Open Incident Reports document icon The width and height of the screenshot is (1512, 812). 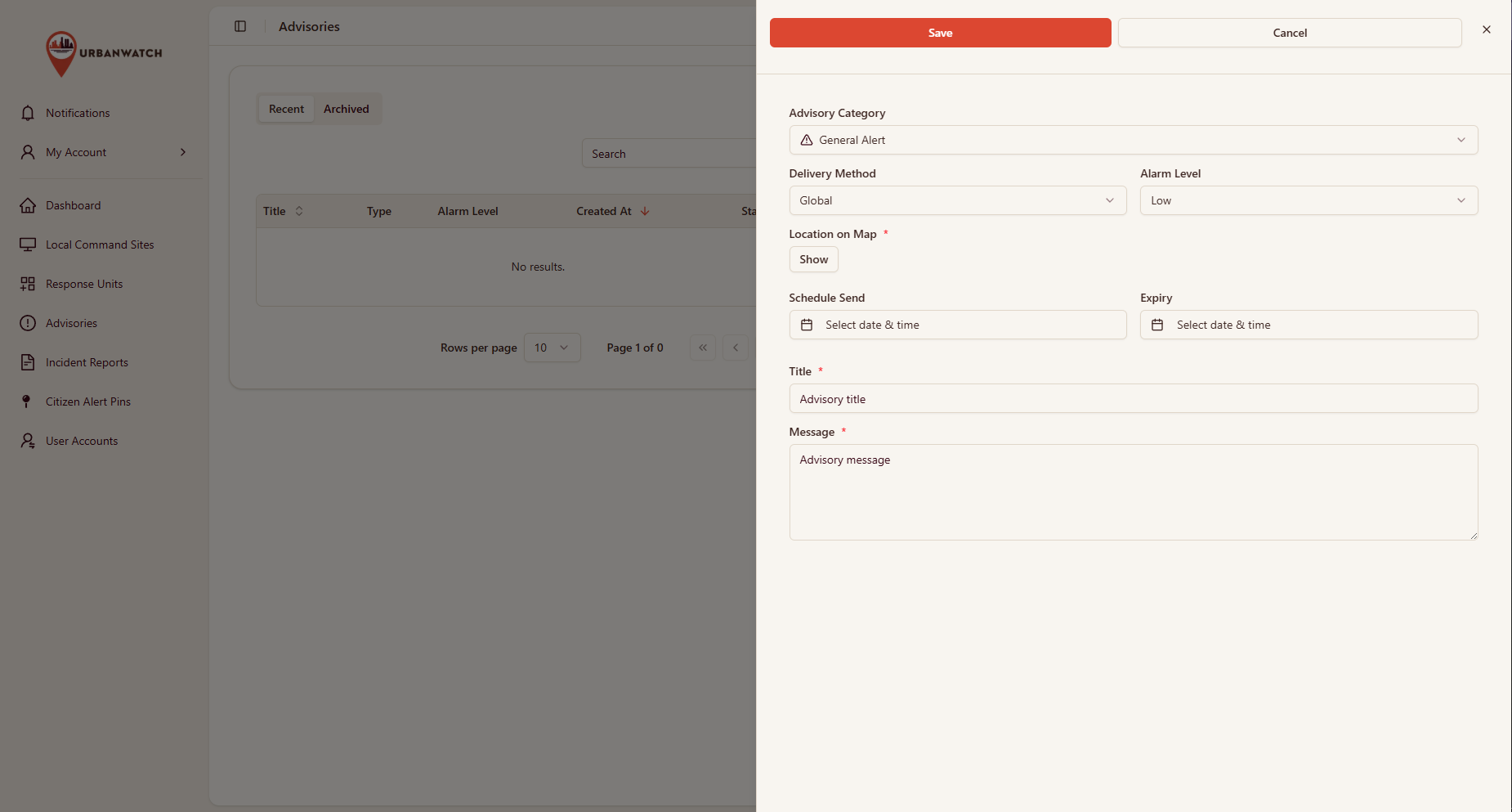point(28,362)
